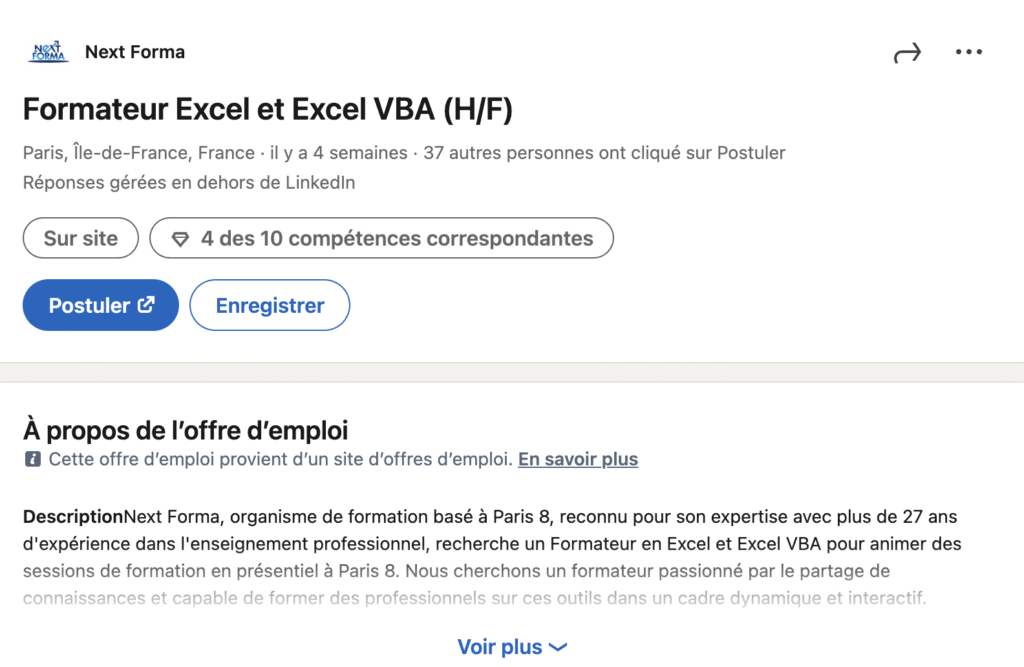
Task: Click Réponses gérées en dehors de LinkedIn
Action: pos(189,182)
